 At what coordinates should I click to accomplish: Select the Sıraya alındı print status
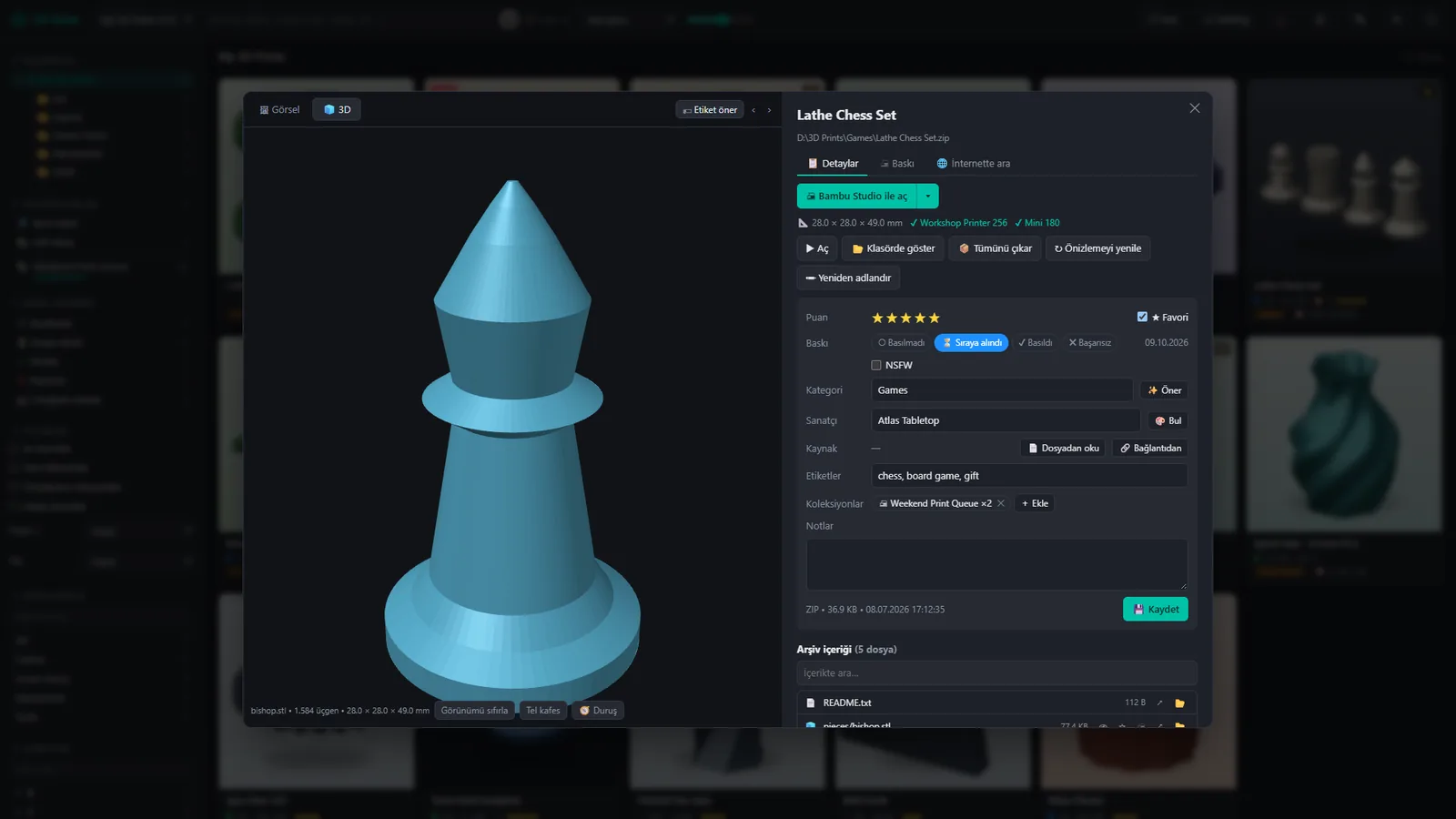pyautogui.click(x=971, y=343)
